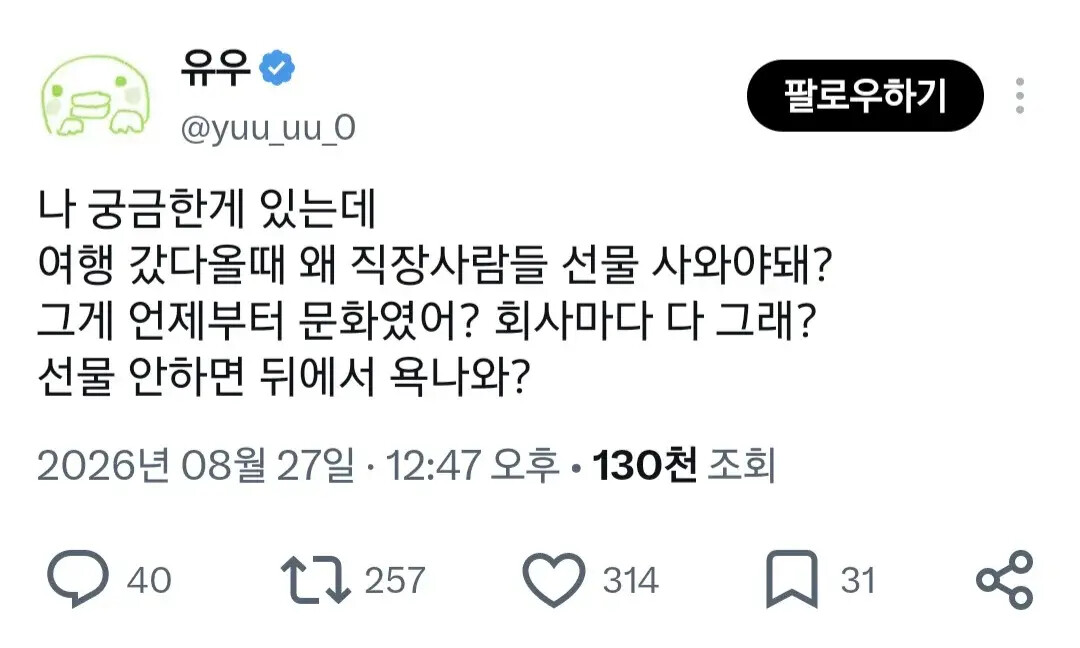Image resolution: width=1080 pixels, height=648 pixels.
Task: Retweet the post using the repost arrows
Action: pyautogui.click(x=316, y=581)
